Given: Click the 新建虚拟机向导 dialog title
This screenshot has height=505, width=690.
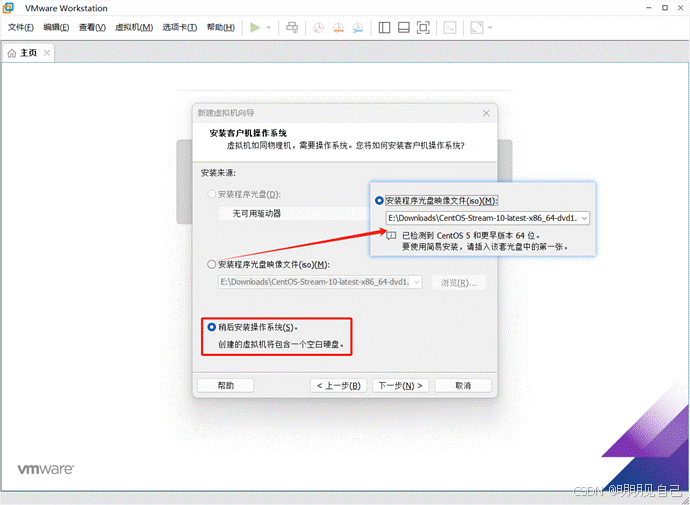Looking at the screenshot, I should (225, 113).
